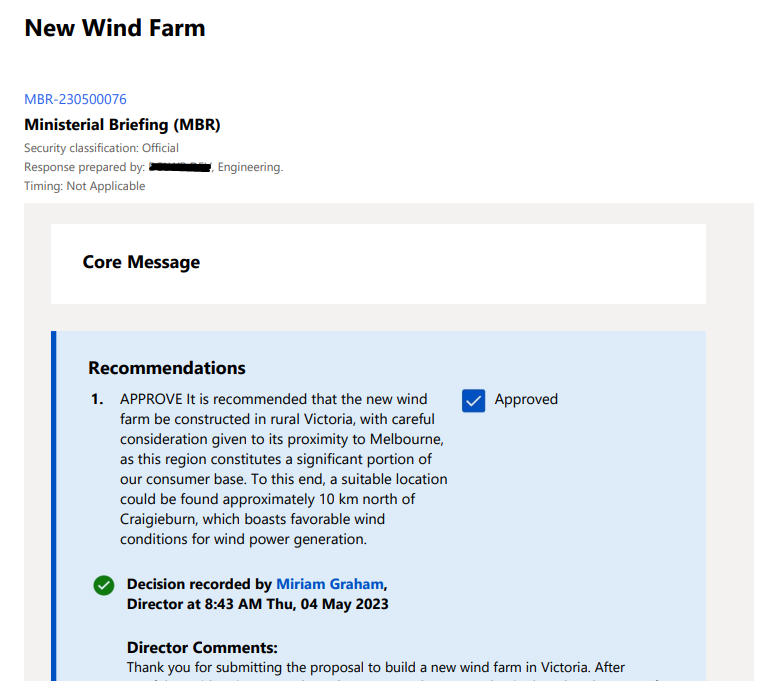767x681 pixels.
Task: Click the Timing: Not Applicable text
Action: point(84,186)
